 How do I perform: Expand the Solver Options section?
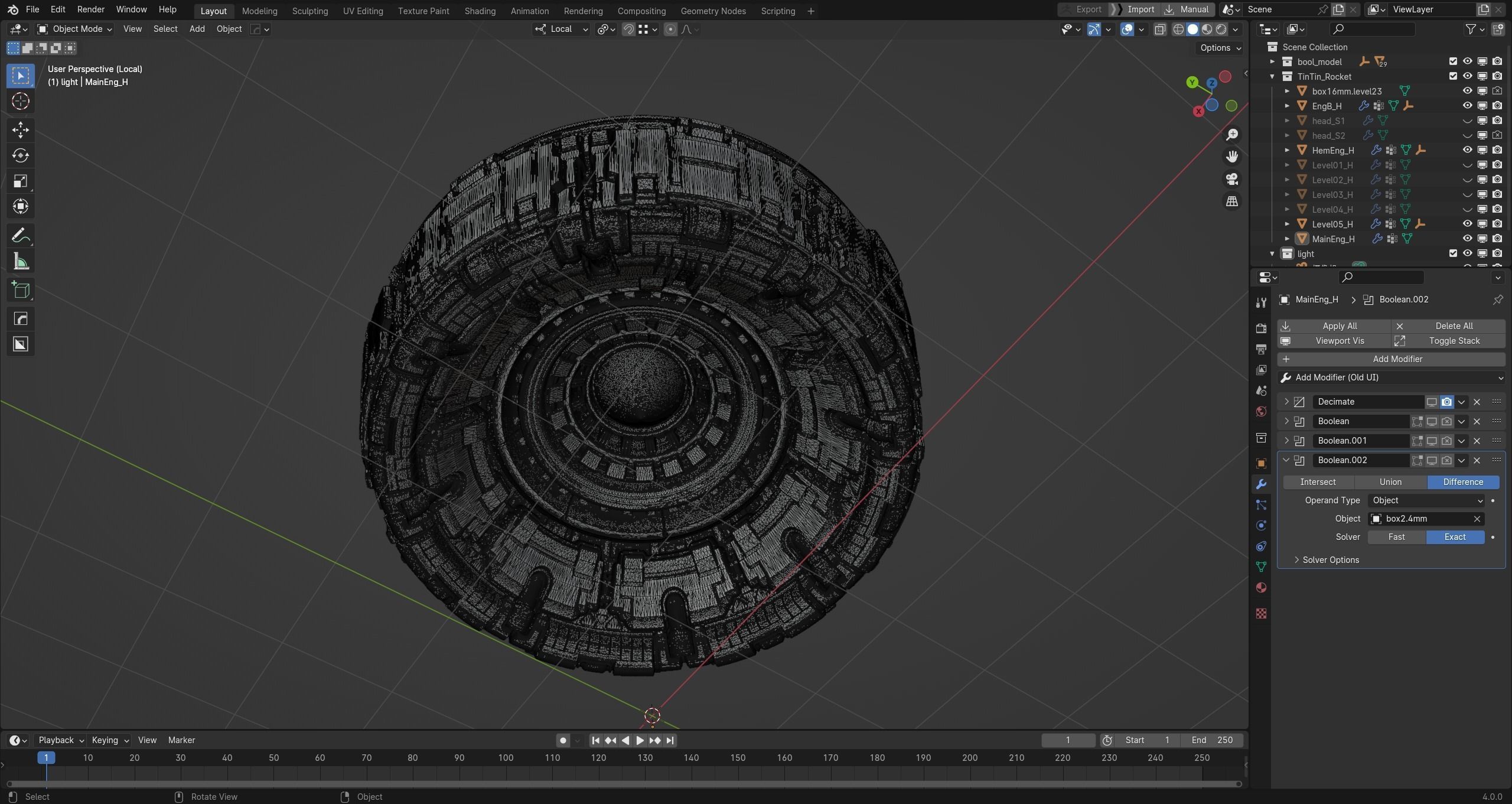pos(1330,560)
